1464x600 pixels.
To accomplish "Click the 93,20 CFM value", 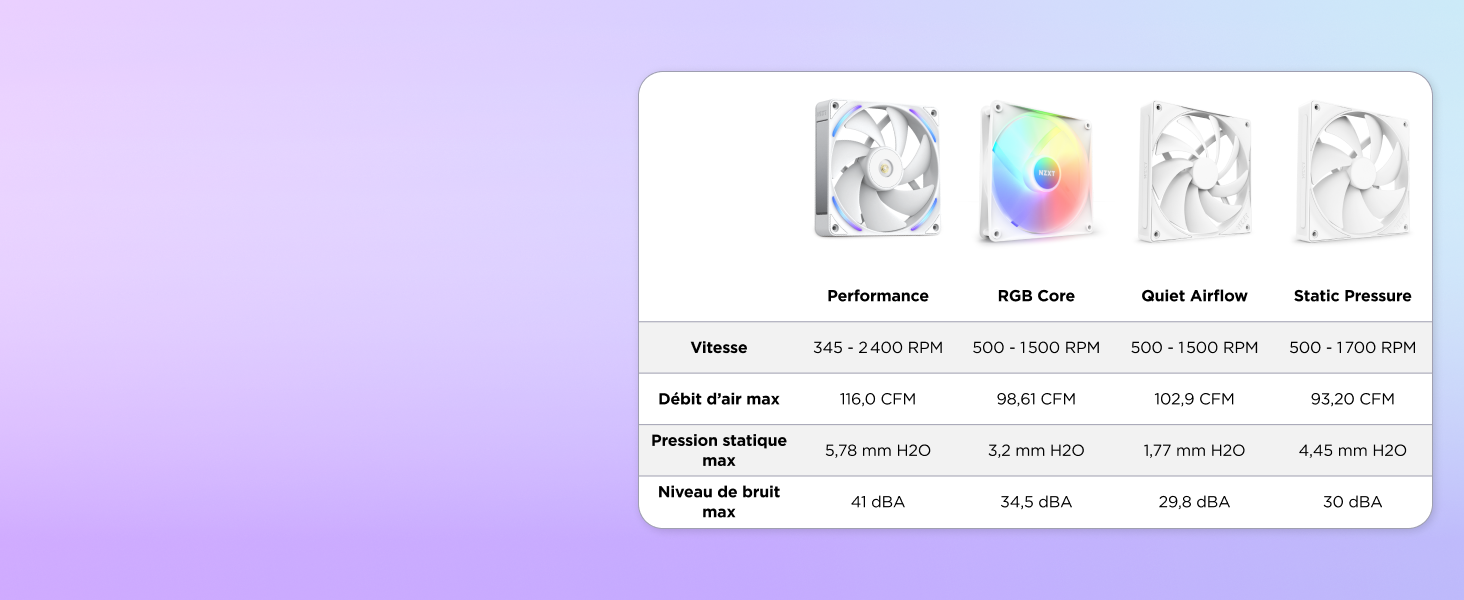I will coord(1352,399).
